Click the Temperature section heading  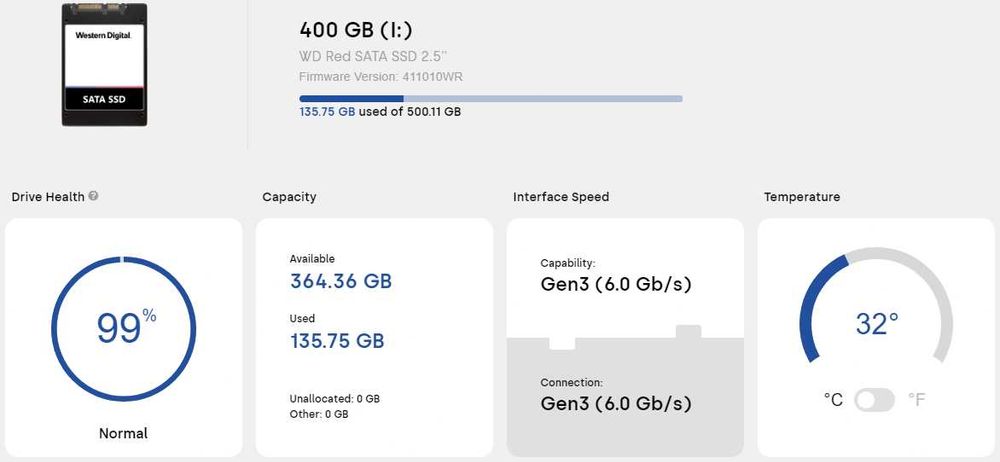pos(802,197)
